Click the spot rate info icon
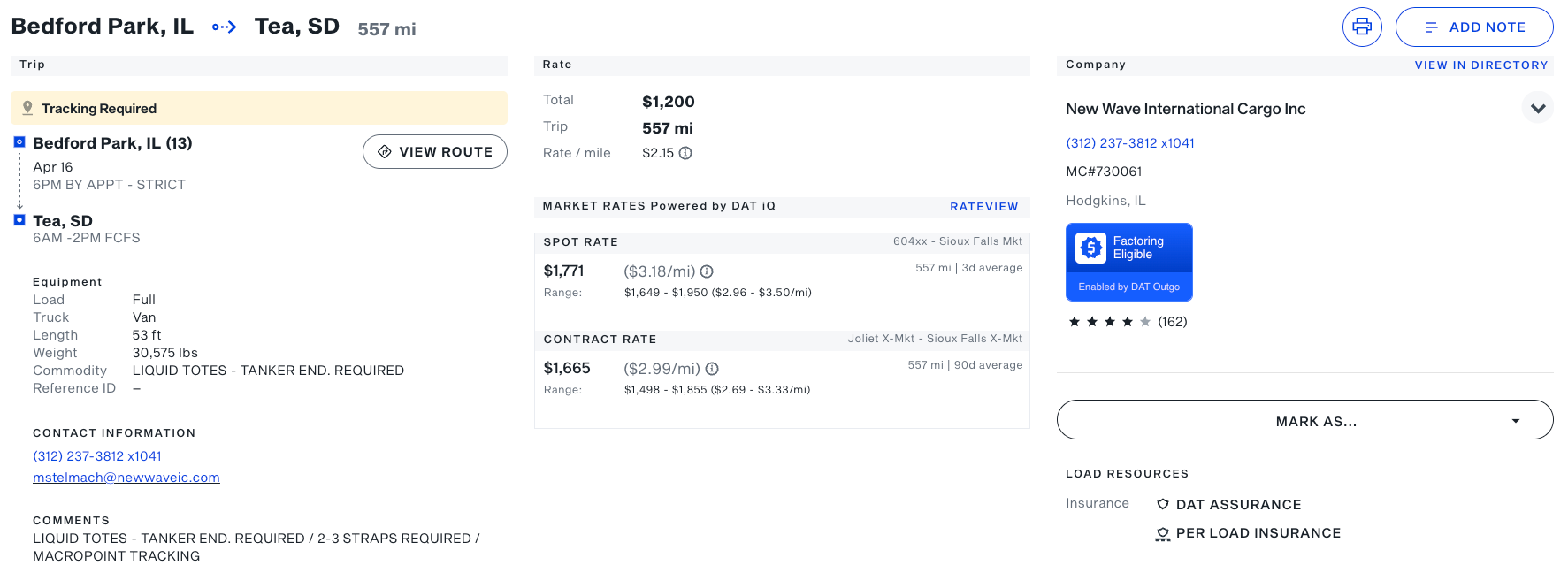Screen dimensions: 1568x573 pyautogui.click(x=707, y=271)
